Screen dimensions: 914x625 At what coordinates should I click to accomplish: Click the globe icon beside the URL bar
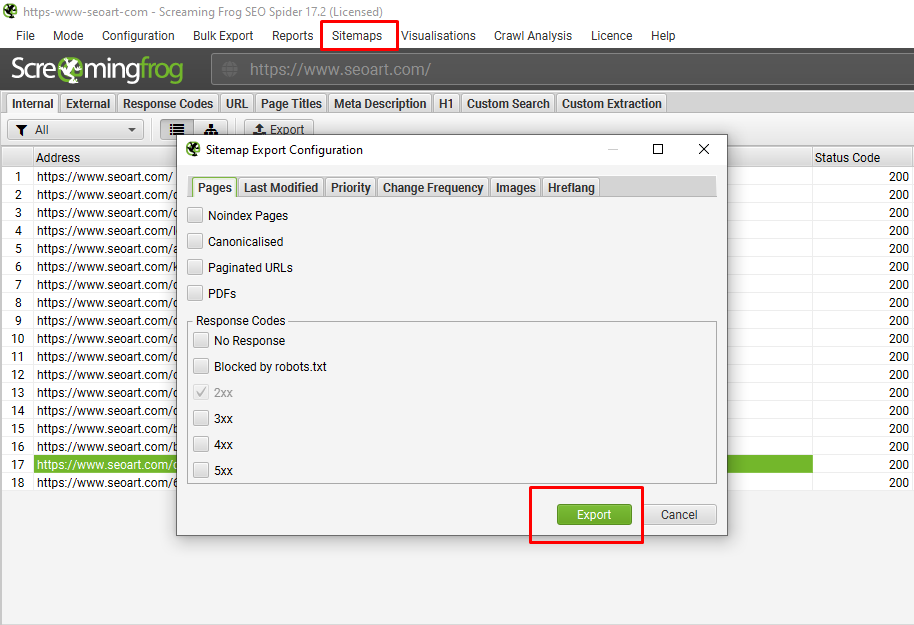pos(231,70)
